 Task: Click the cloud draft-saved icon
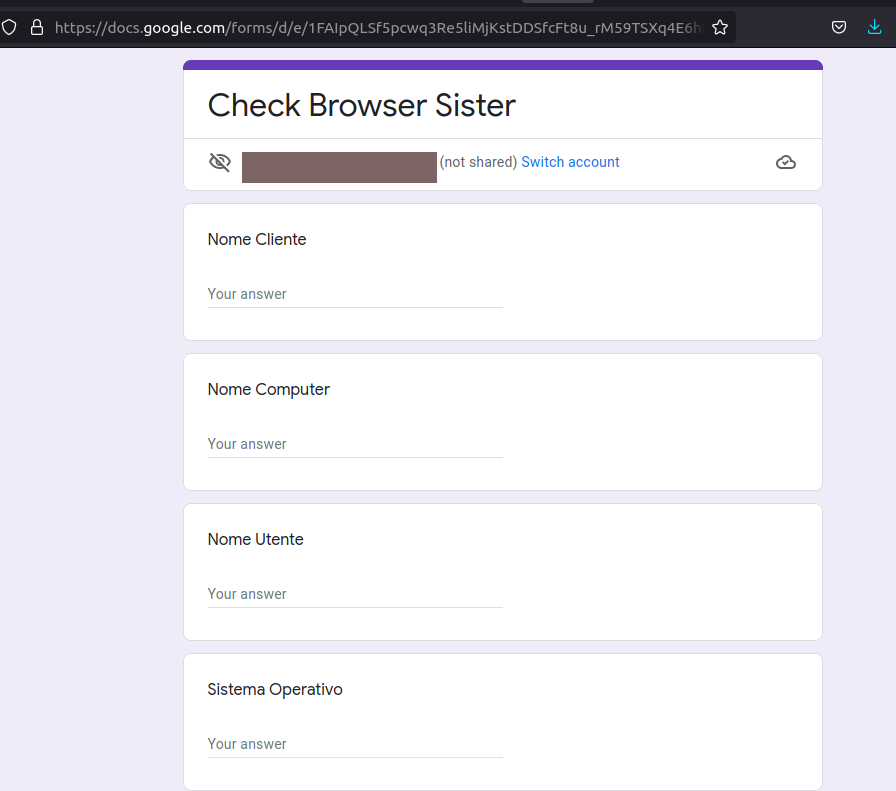[x=786, y=162]
